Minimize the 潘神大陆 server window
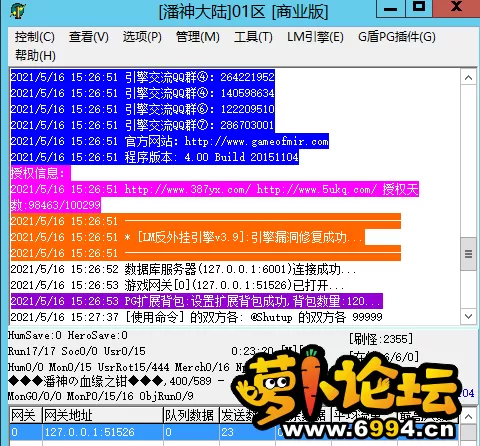The image size is (480, 446). click(390, 9)
